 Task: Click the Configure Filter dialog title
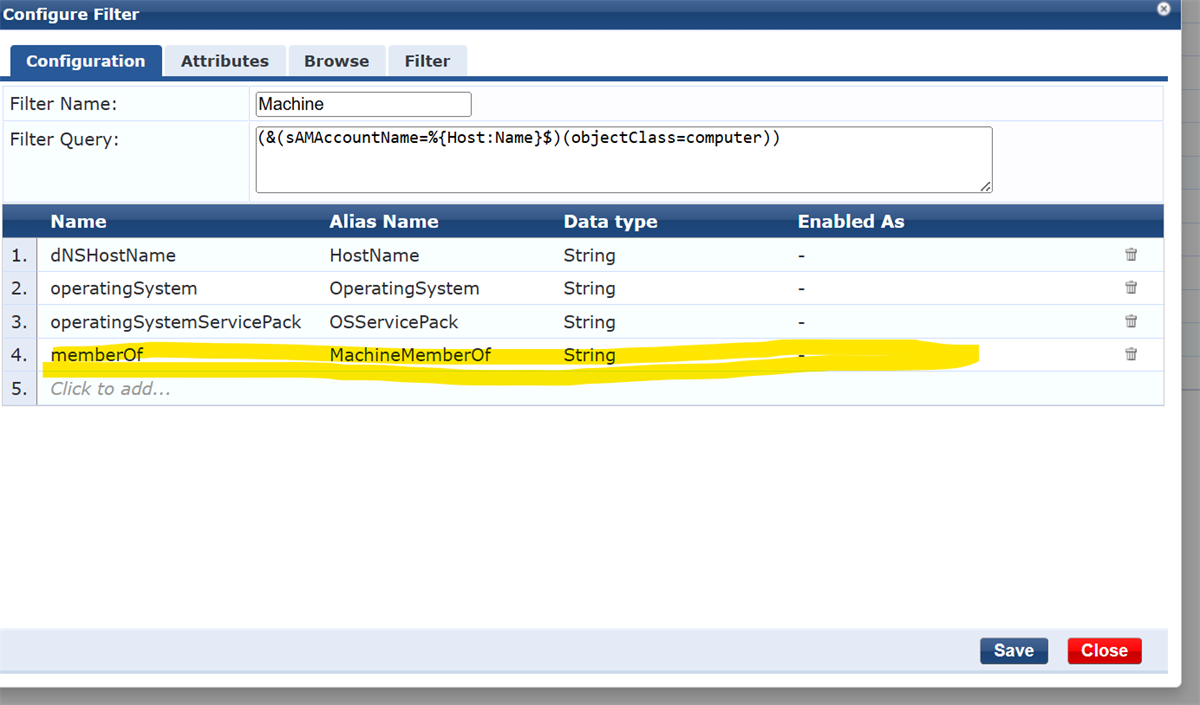point(71,14)
